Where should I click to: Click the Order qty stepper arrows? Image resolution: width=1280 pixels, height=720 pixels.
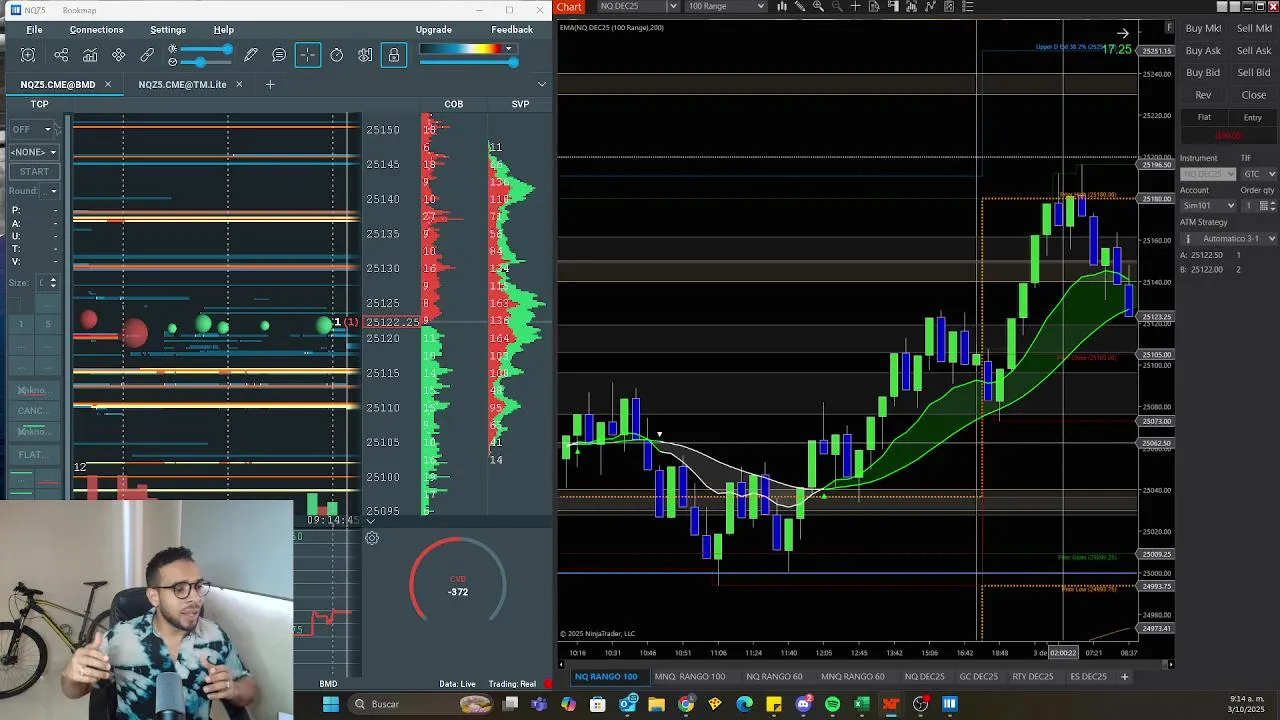coord(1273,205)
